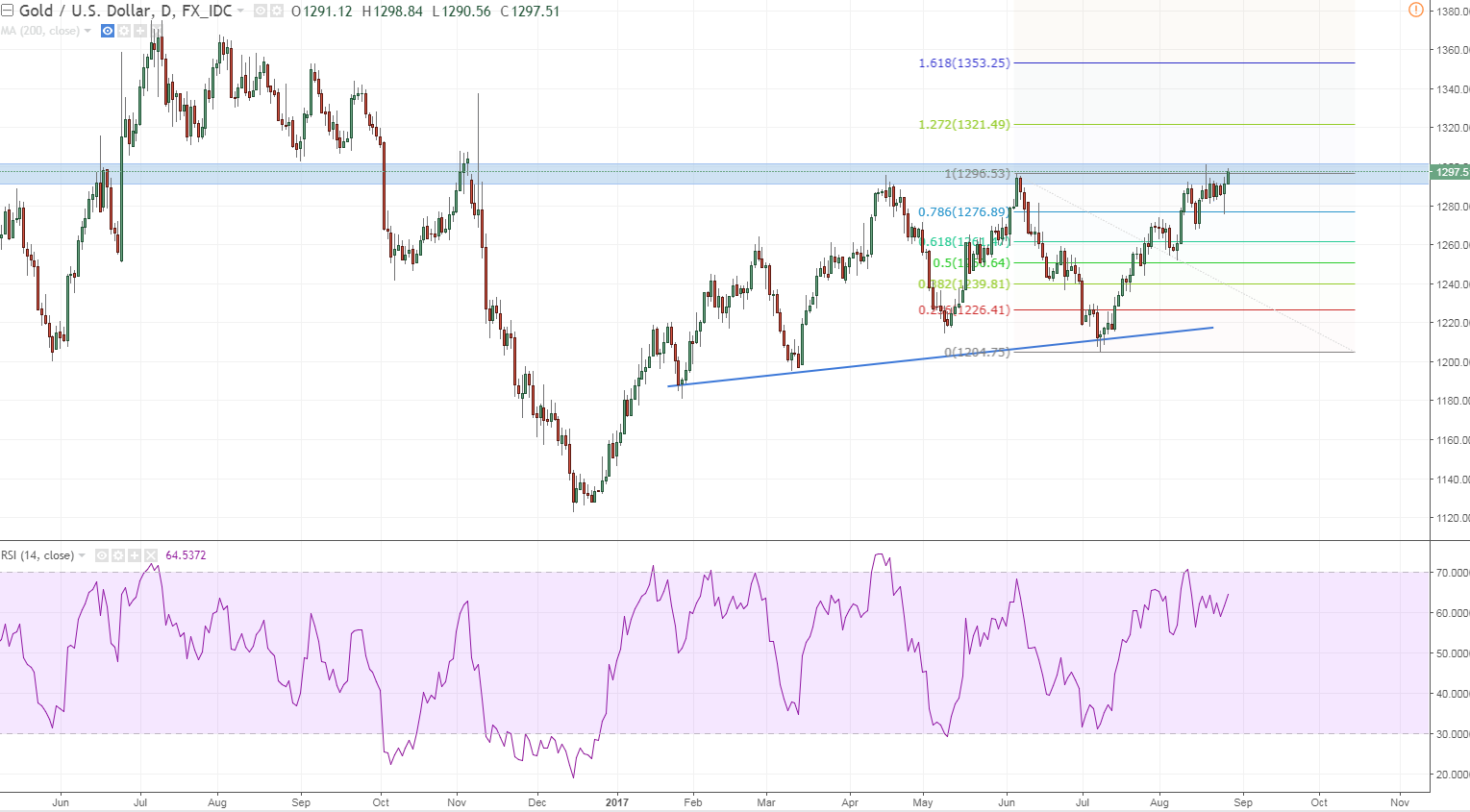Click the Sep label at right of time axis

point(1243,802)
